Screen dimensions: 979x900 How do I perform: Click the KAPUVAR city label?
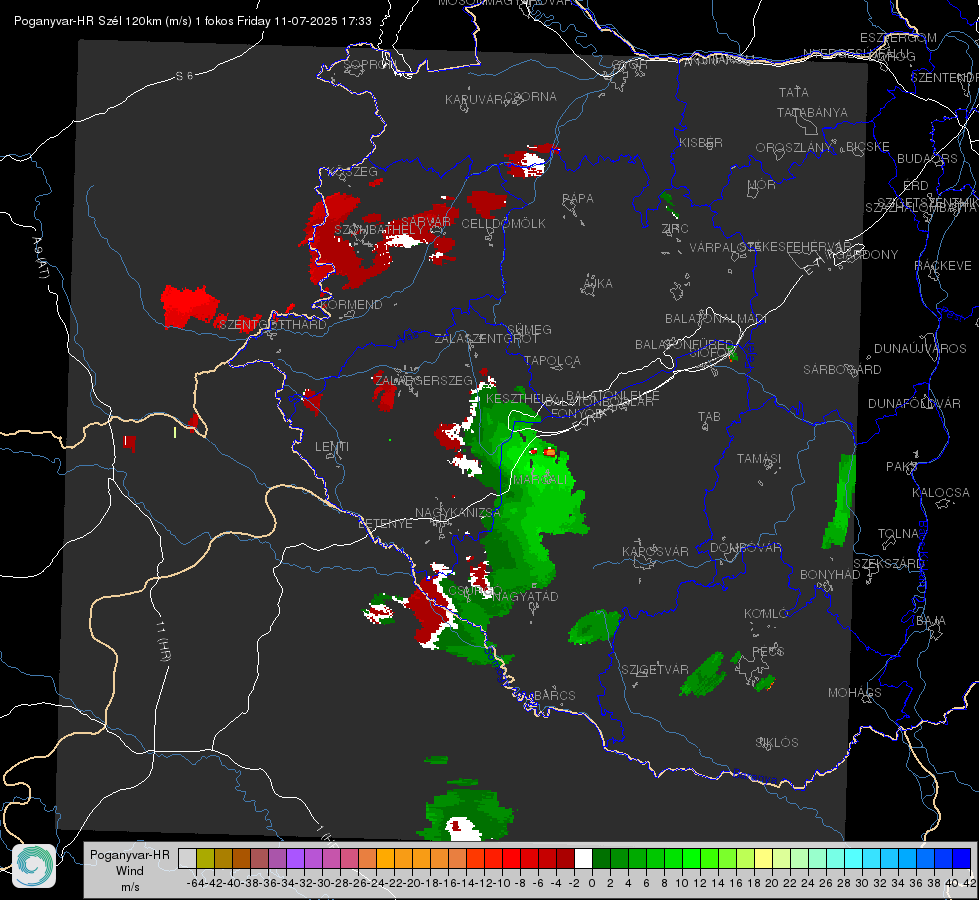pyautogui.click(x=474, y=100)
